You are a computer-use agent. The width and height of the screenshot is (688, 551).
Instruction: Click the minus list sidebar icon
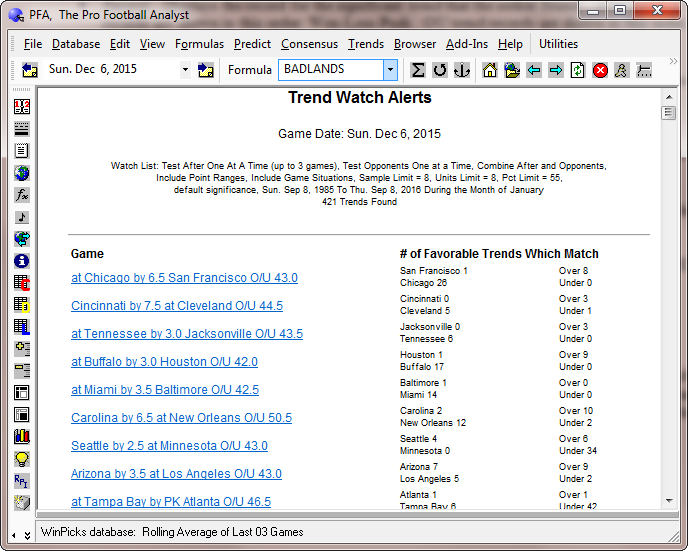point(22,370)
